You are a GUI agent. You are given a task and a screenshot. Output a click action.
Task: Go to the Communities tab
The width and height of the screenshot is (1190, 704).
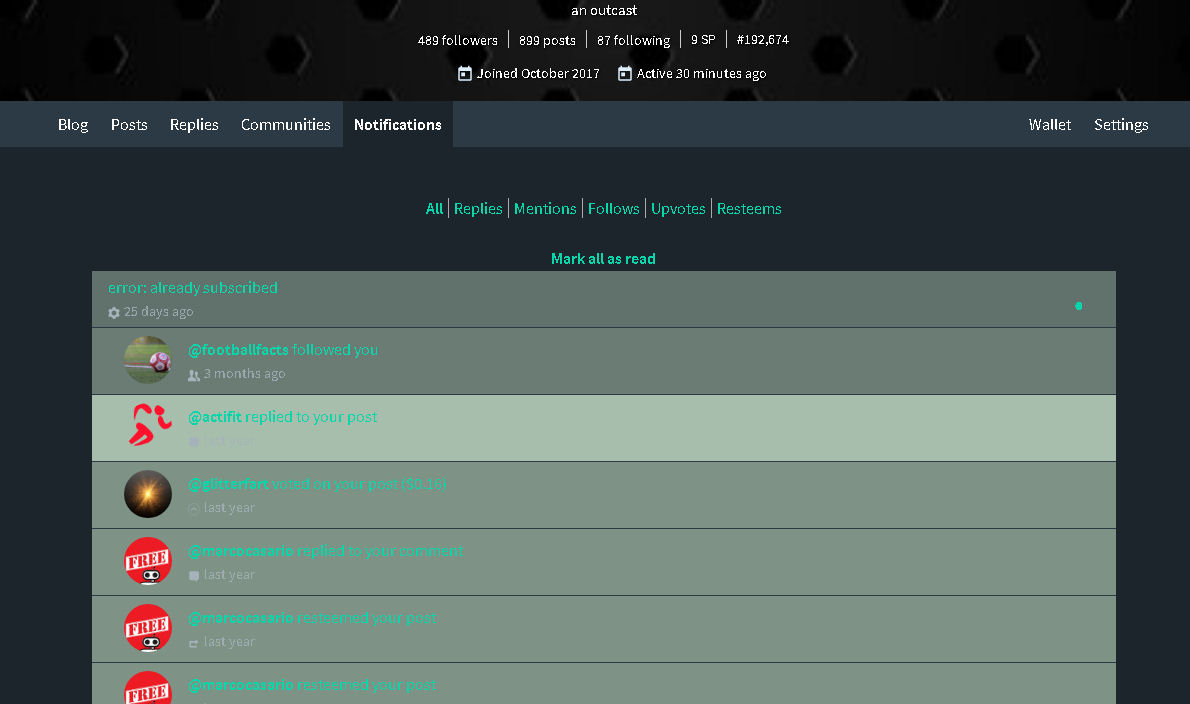click(285, 124)
